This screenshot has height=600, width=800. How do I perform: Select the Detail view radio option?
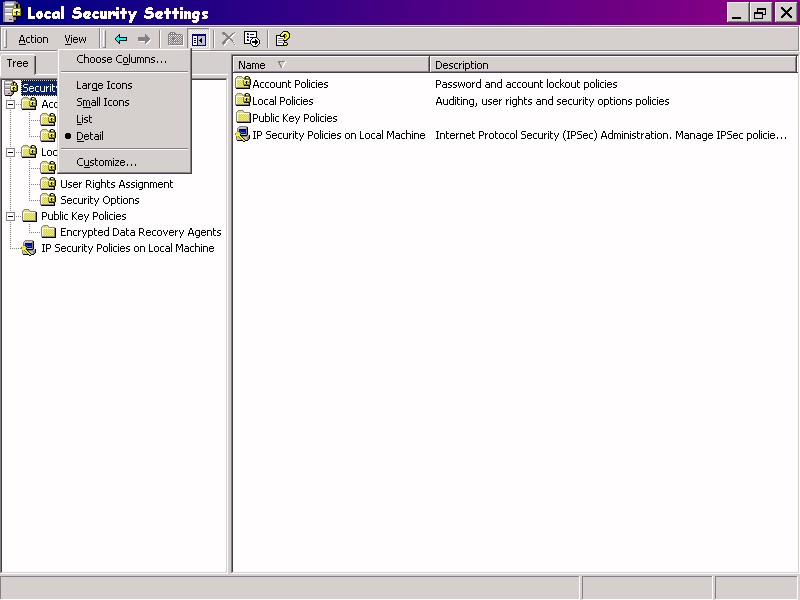point(89,136)
